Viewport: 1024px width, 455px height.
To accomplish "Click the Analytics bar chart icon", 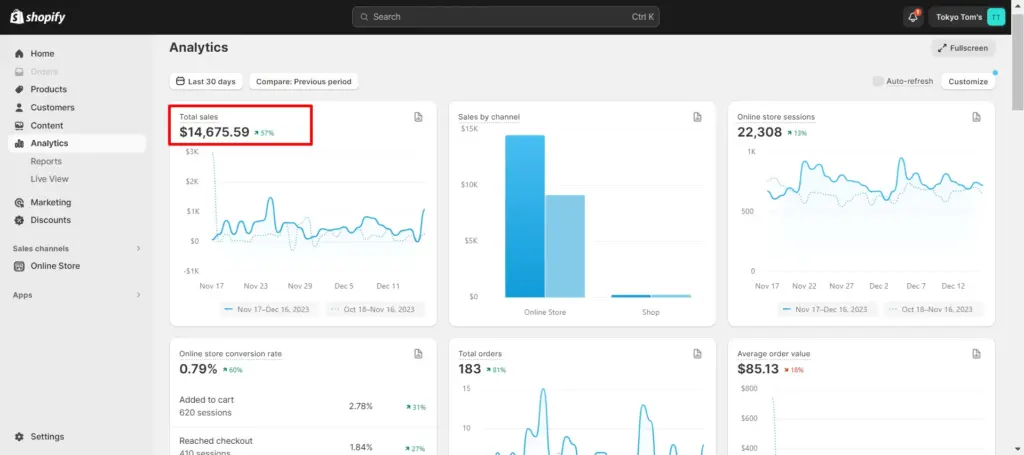I will (x=19, y=143).
